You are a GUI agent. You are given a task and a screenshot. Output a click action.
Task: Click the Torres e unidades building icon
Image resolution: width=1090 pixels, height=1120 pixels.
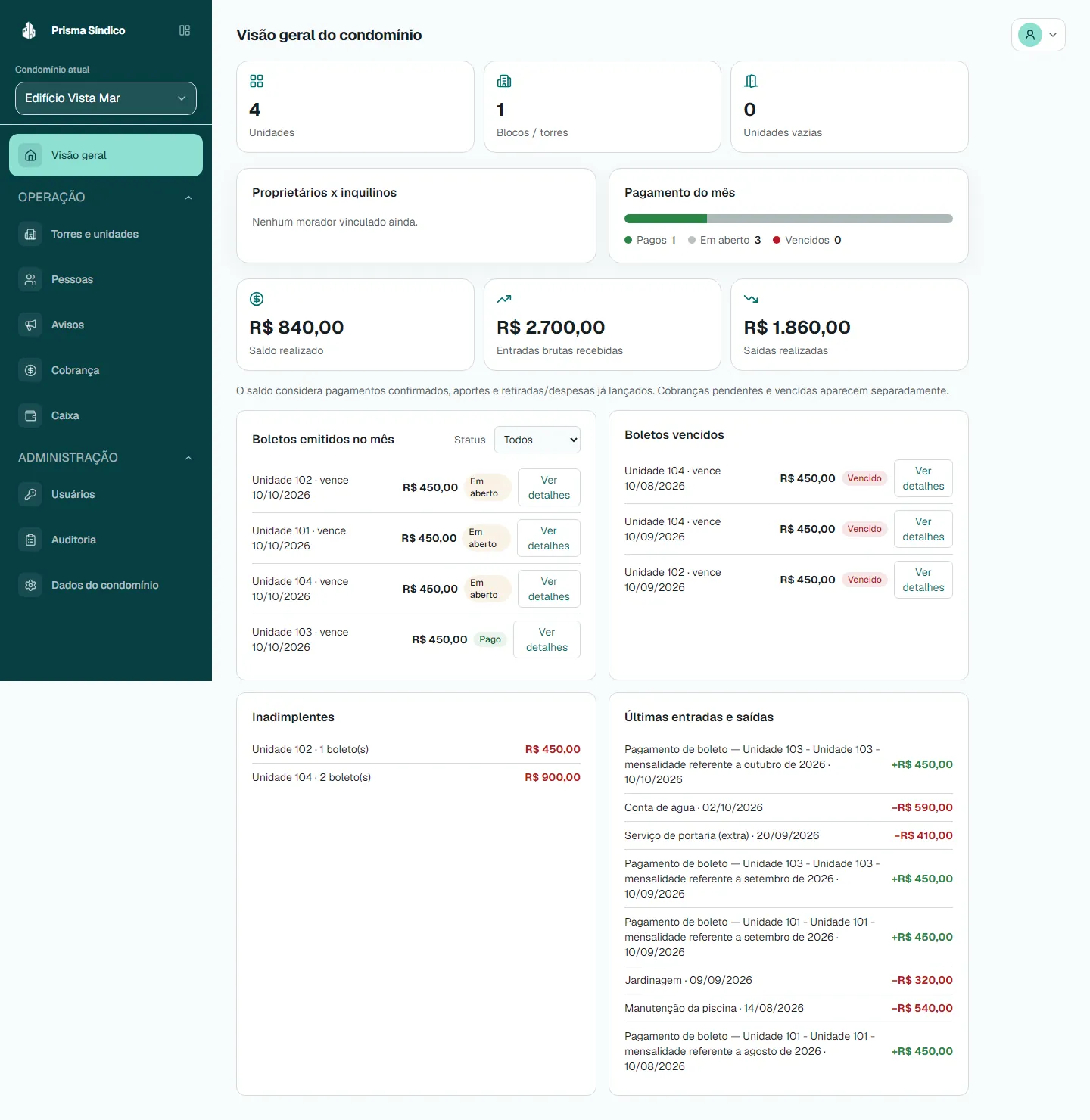point(30,234)
